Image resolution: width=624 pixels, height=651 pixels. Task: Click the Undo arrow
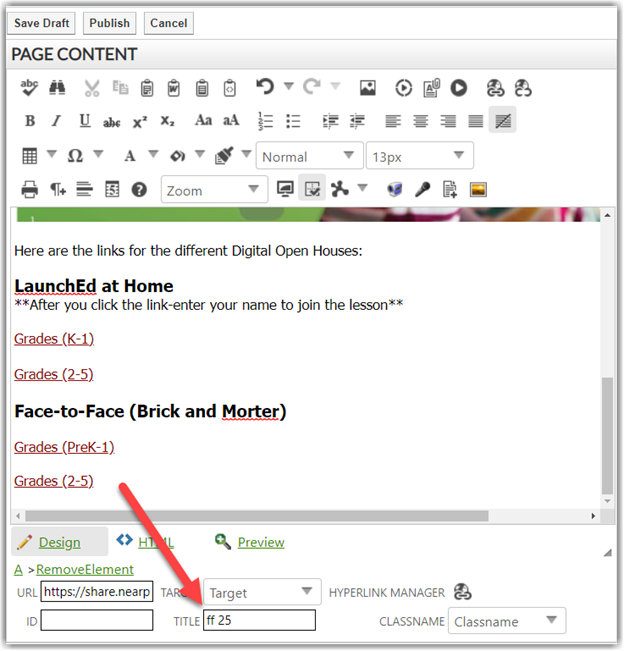pos(265,87)
